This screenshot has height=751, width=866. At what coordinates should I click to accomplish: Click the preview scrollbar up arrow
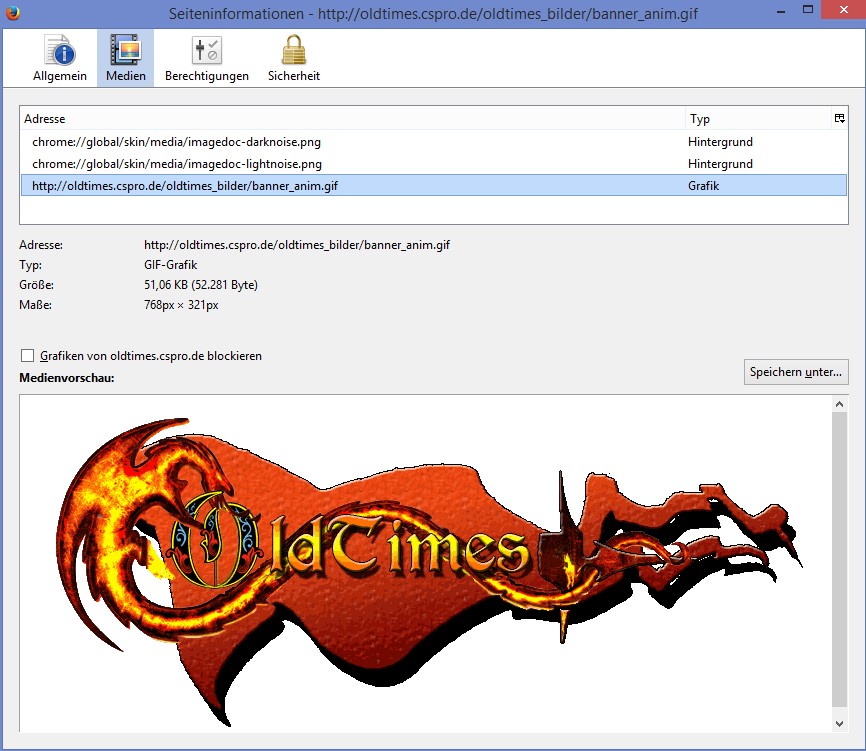tap(839, 404)
